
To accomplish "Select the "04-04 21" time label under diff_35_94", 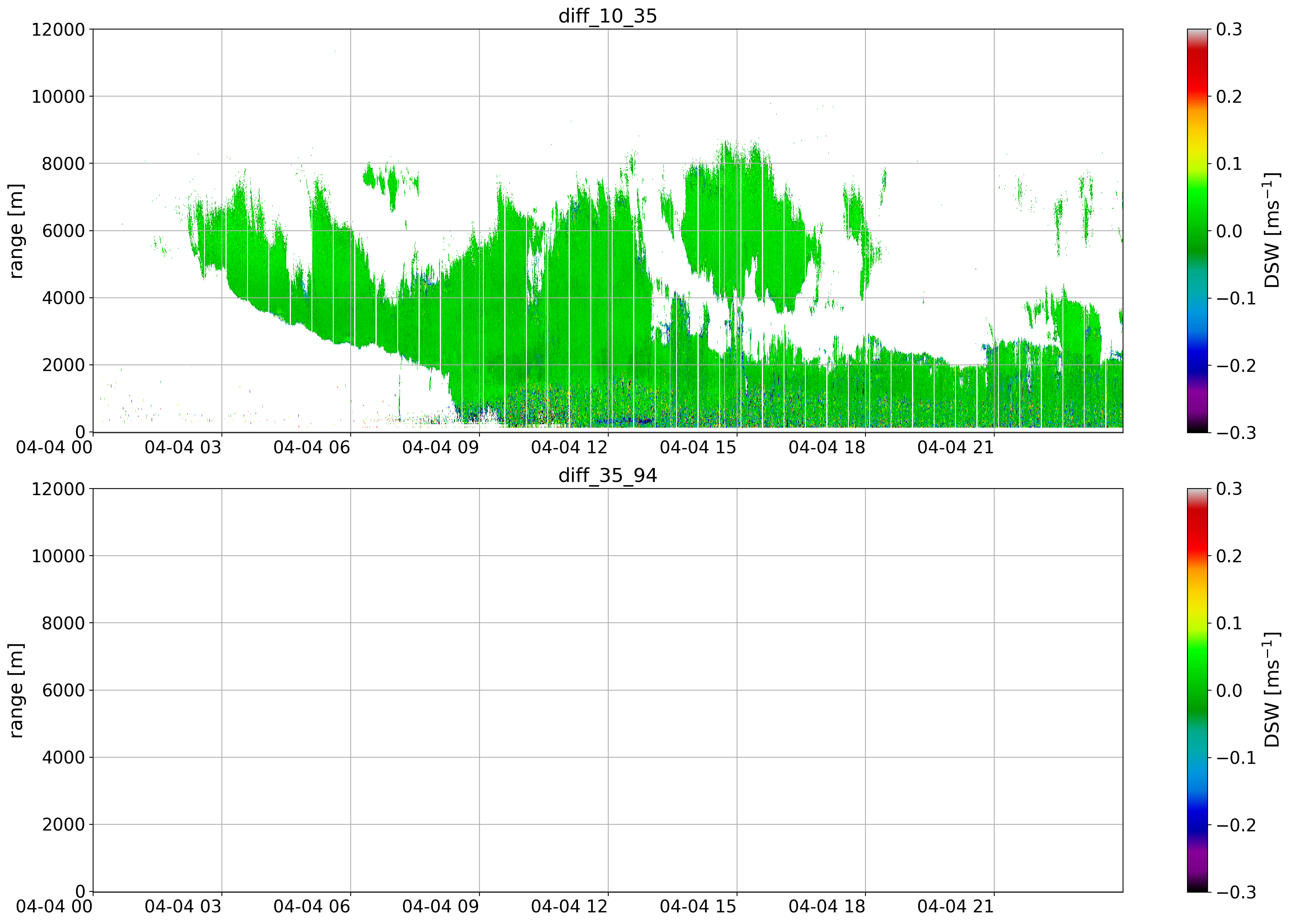I will point(956,907).
